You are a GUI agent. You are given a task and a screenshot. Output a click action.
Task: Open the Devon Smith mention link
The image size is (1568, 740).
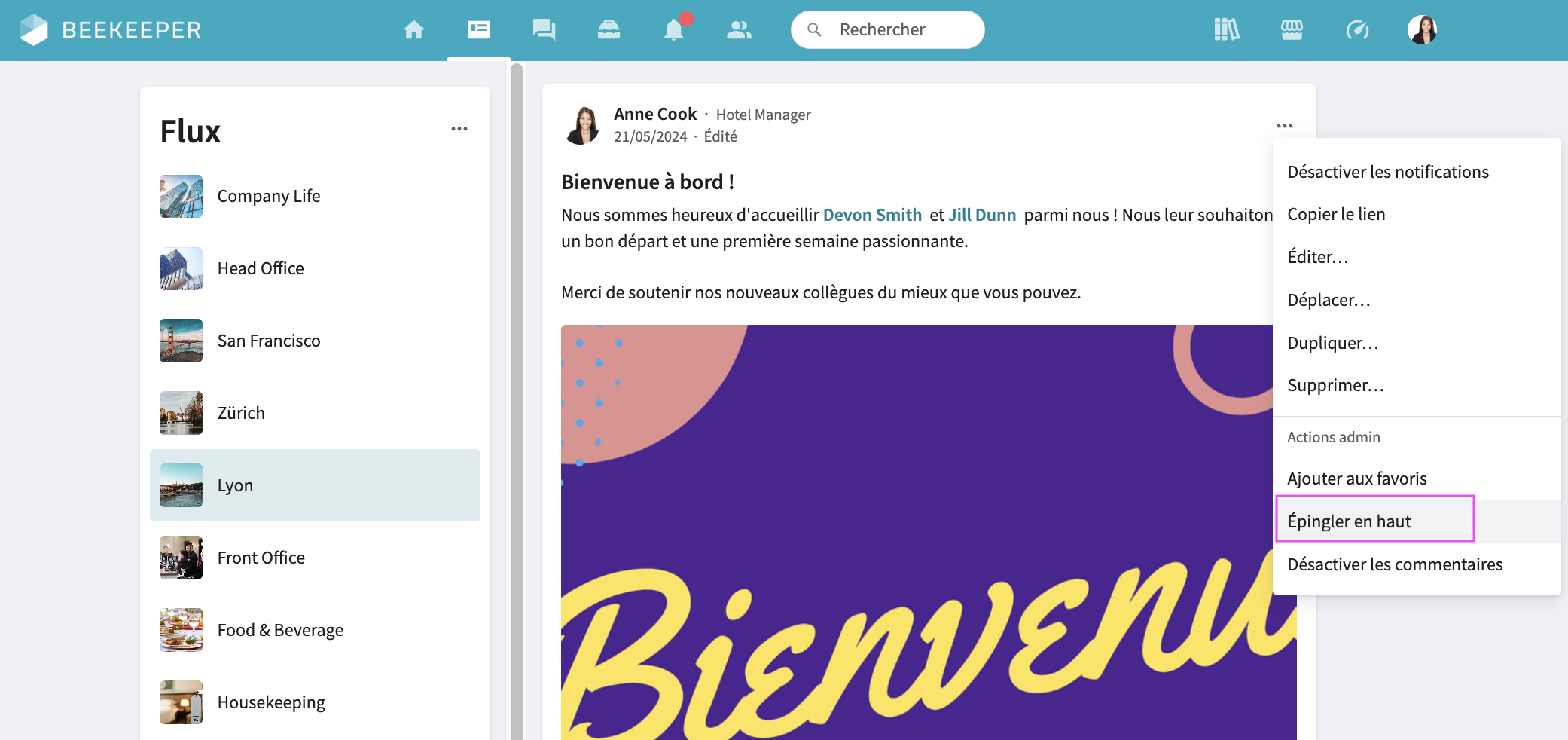tap(872, 215)
